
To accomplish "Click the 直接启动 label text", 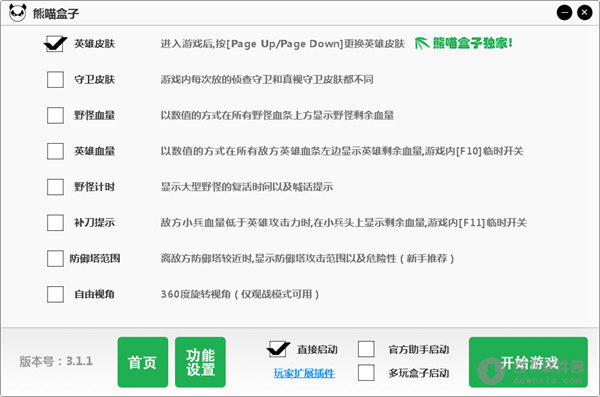I will [x=318, y=350].
